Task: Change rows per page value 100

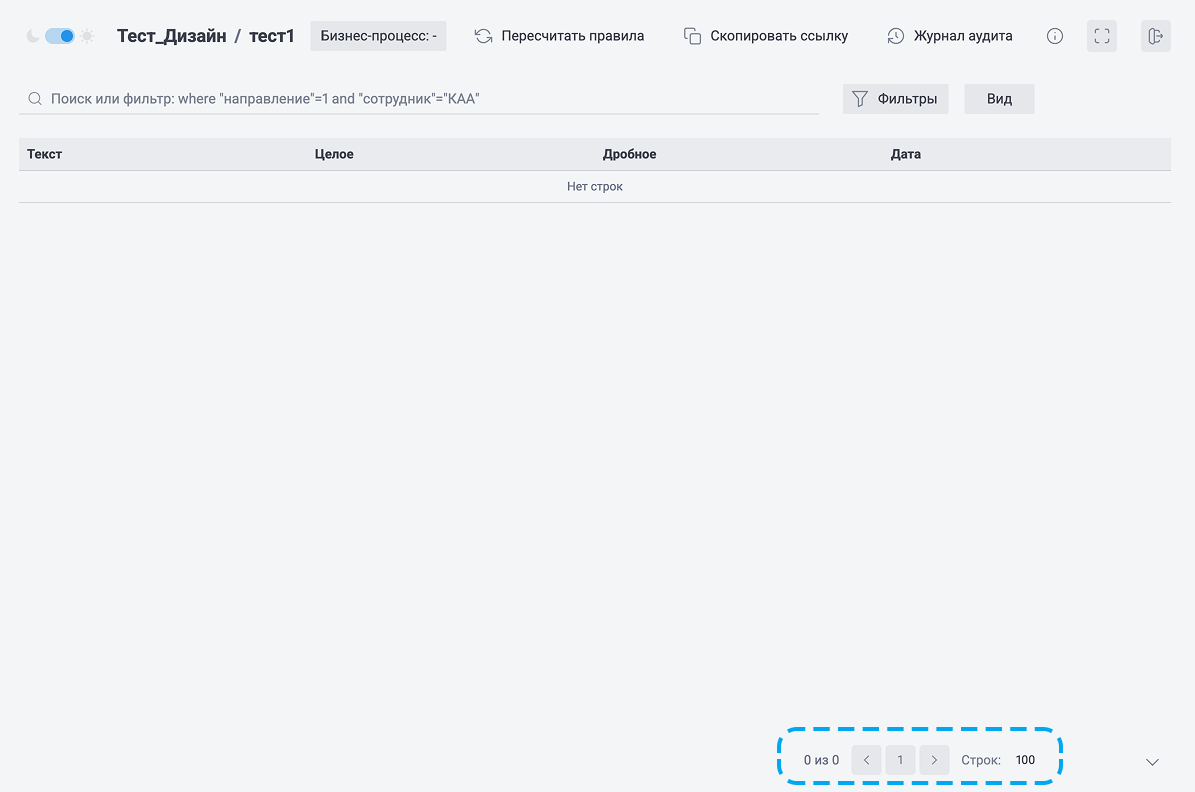Action: click(x=1025, y=760)
